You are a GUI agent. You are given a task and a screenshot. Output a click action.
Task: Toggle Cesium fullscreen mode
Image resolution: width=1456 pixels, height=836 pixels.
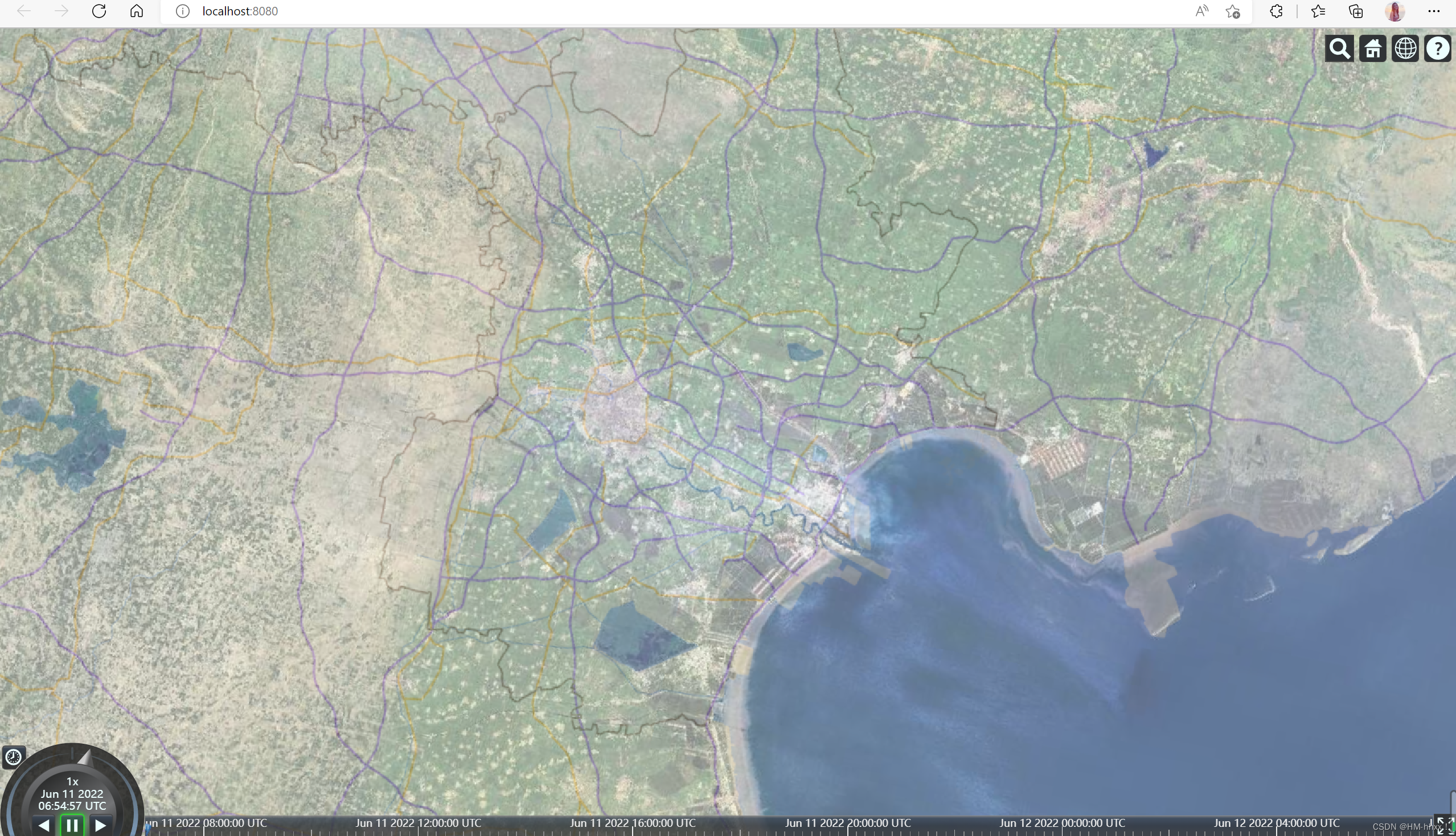[1444, 825]
